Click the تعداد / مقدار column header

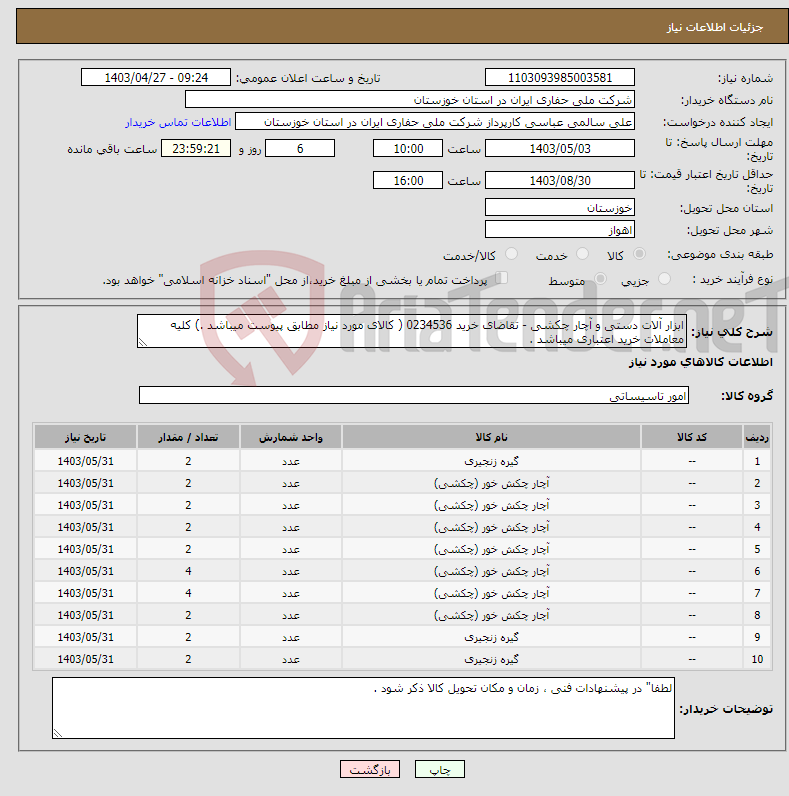[188, 437]
